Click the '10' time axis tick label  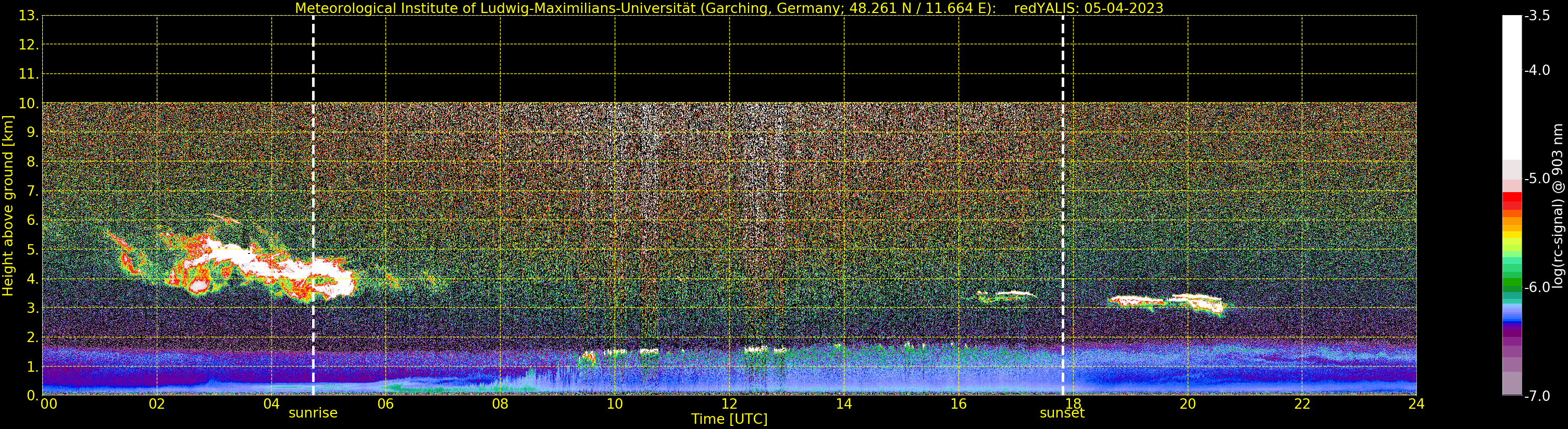(x=615, y=404)
